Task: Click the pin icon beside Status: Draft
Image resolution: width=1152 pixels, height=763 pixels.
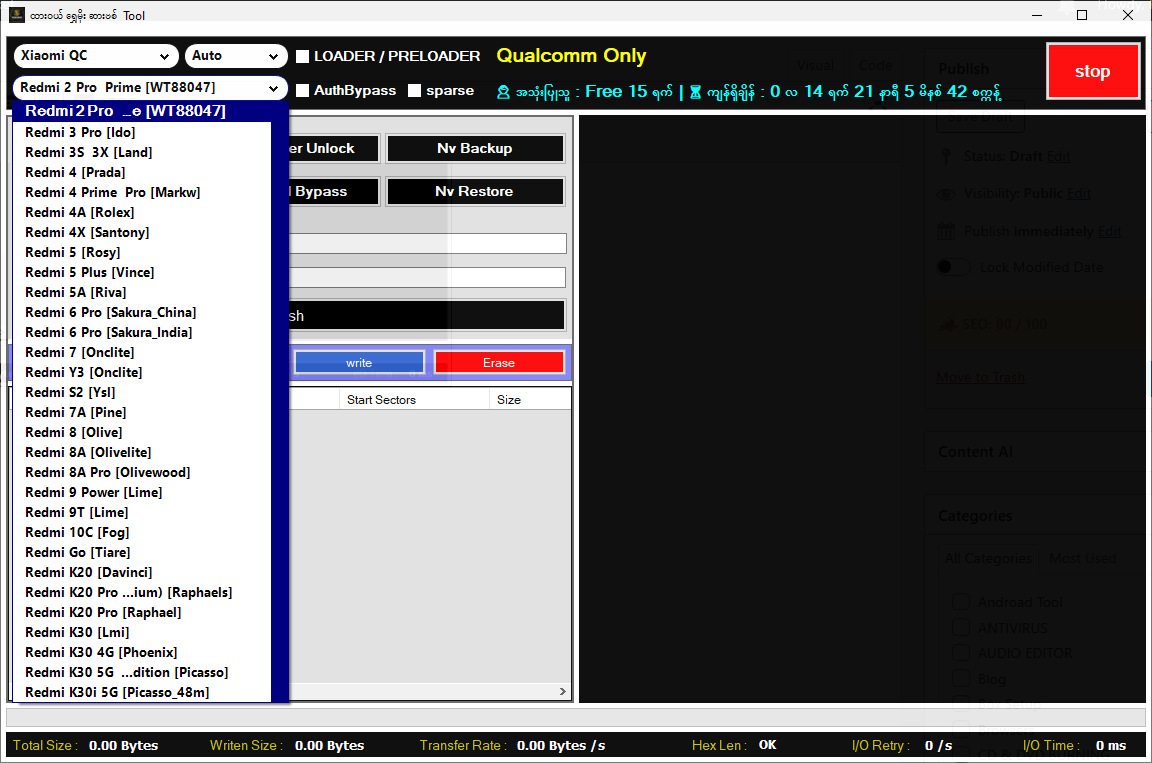Action: click(x=945, y=156)
